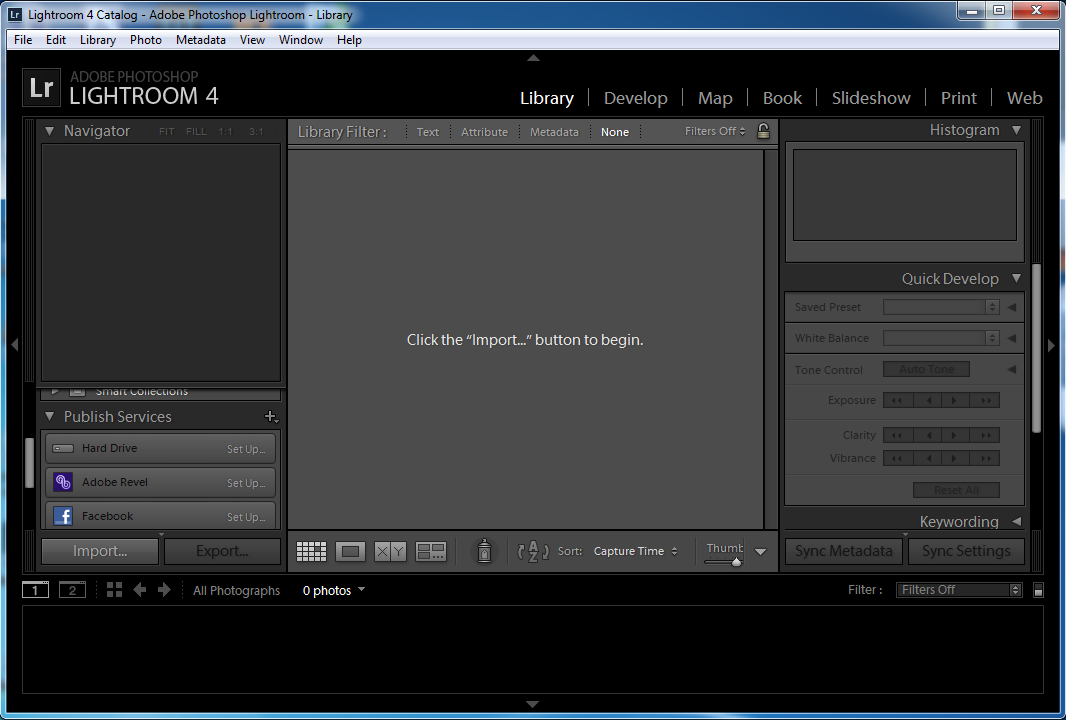1066x720 pixels.
Task: Activate Survey view icon
Action: tap(430, 551)
